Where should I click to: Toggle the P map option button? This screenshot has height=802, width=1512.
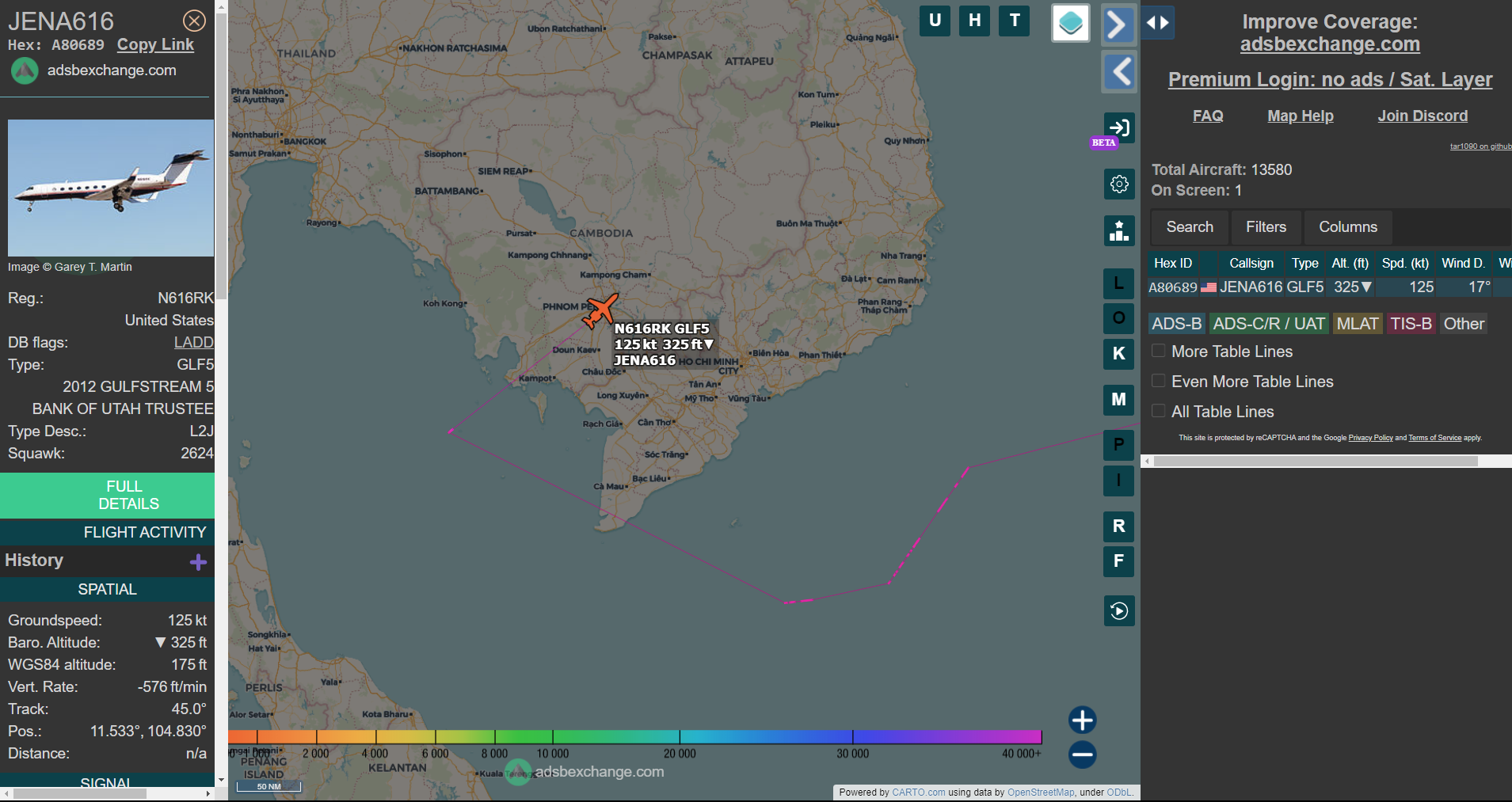tap(1118, 445)
